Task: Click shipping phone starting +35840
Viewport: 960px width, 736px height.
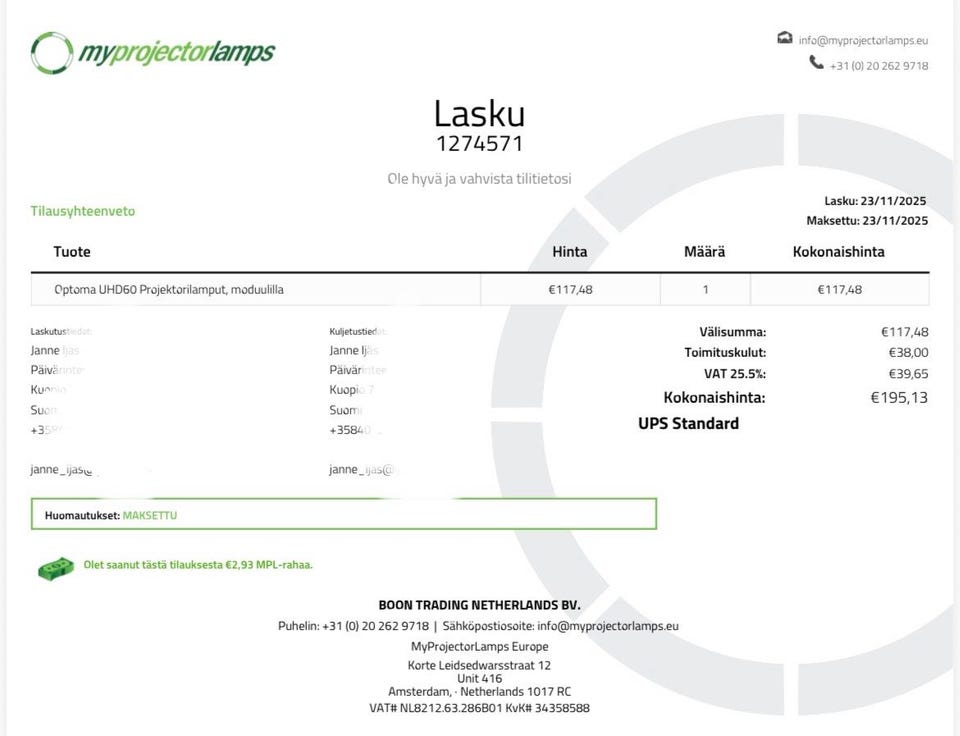Action: click(350, 430)
